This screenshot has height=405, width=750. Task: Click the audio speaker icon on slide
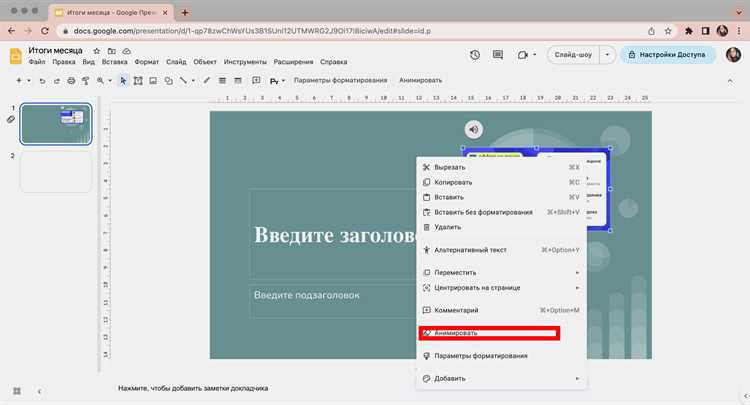coord(474,129)
